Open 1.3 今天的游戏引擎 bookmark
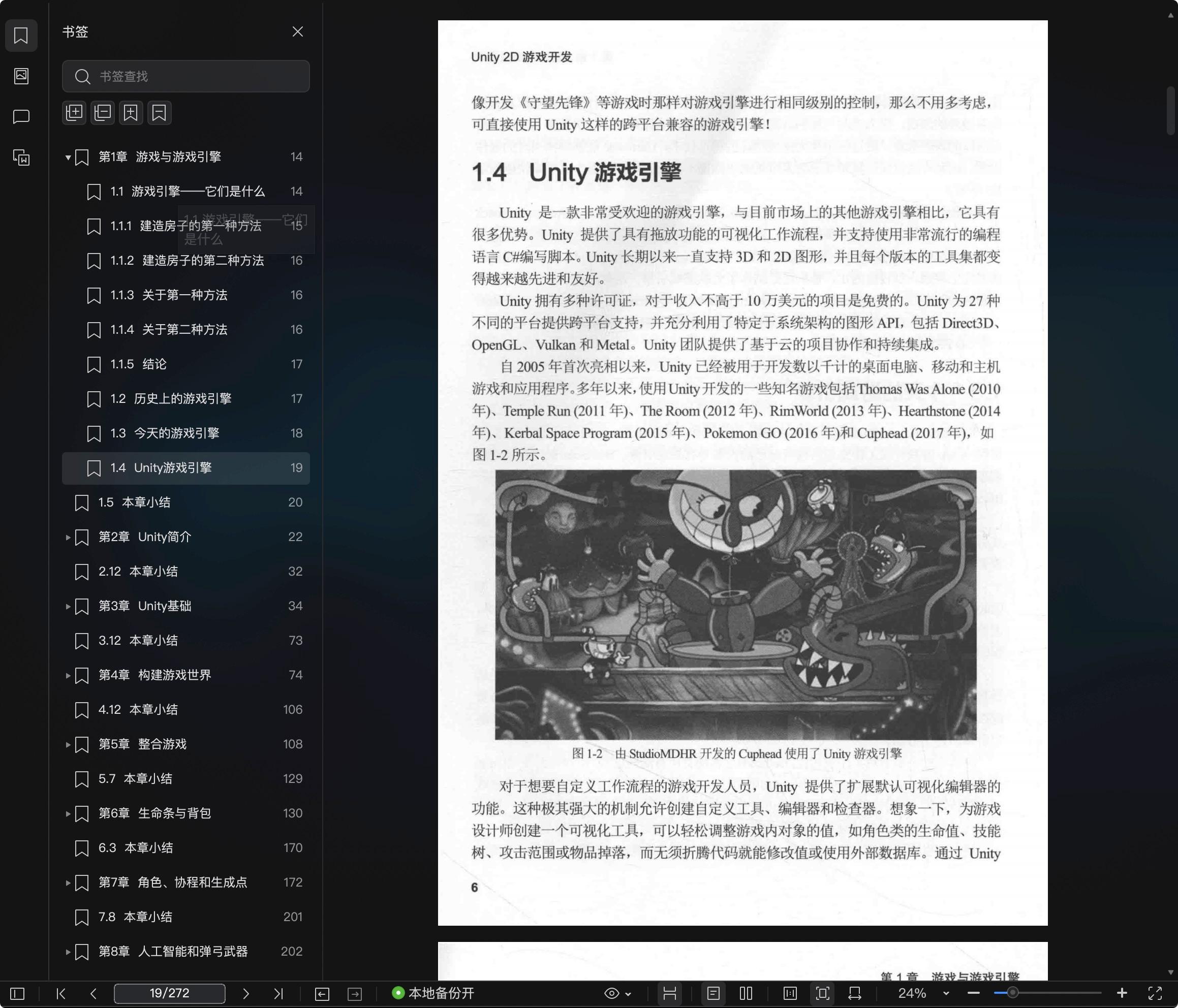 (186, 433)
